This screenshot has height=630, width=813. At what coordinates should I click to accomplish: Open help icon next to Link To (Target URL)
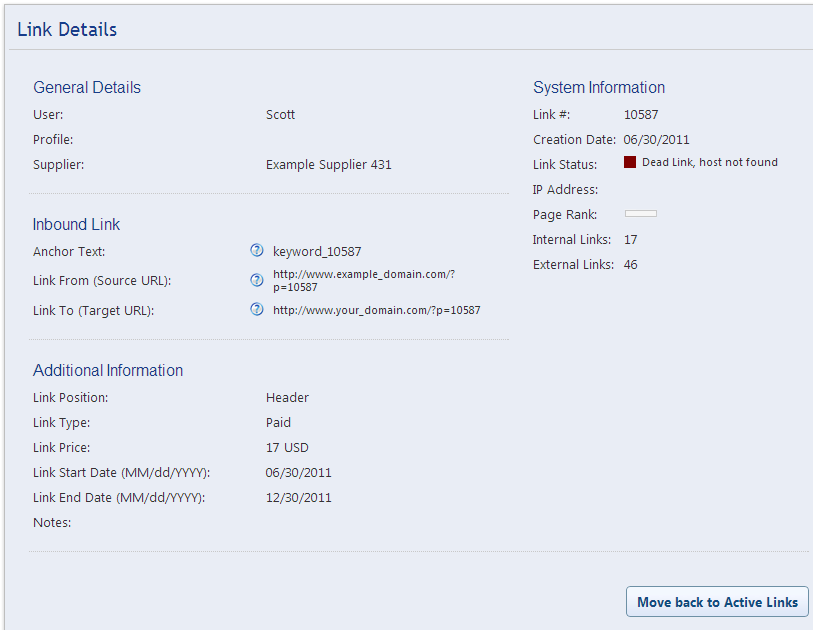pos(256,310)
